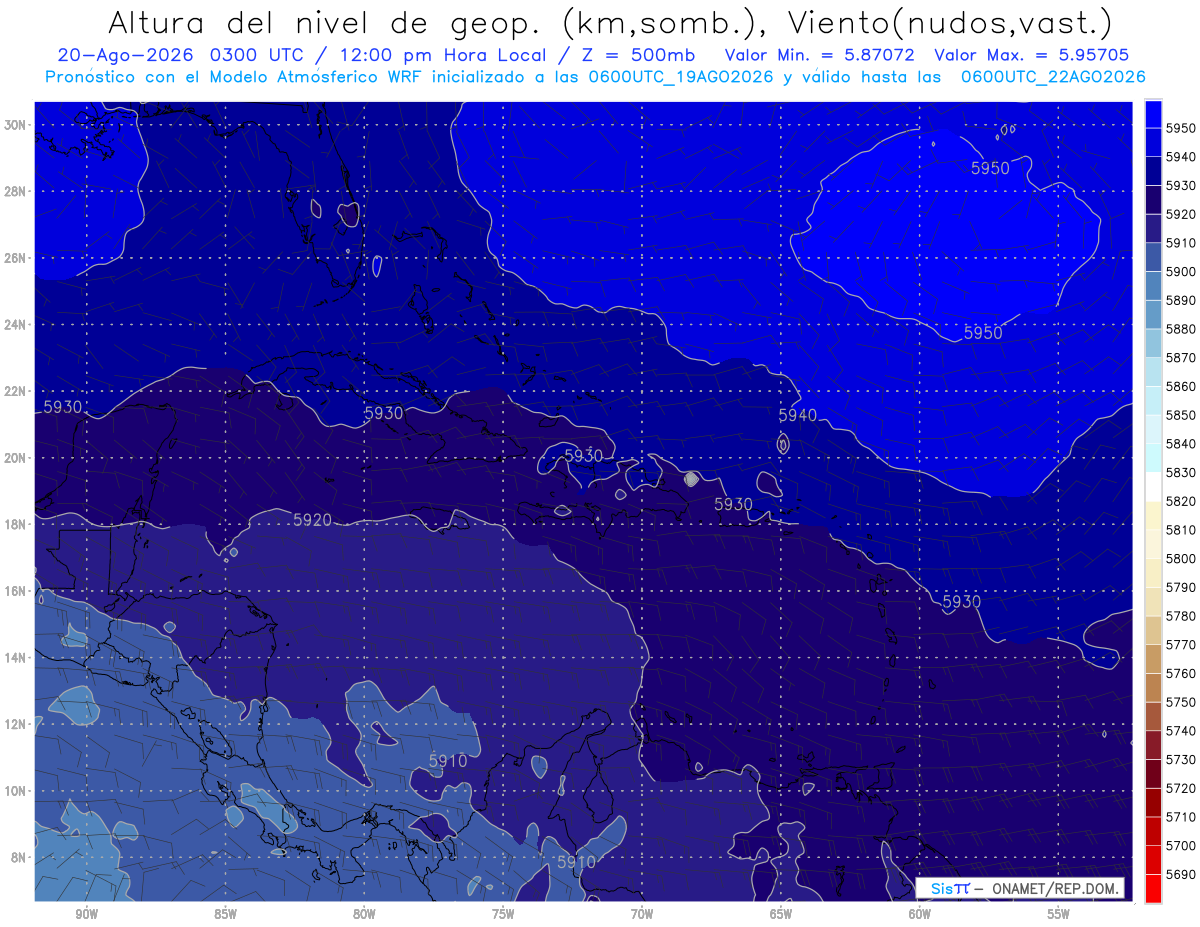Click the 80W longitude axis label
The image size is (1200, 927).
coord(364,914)
